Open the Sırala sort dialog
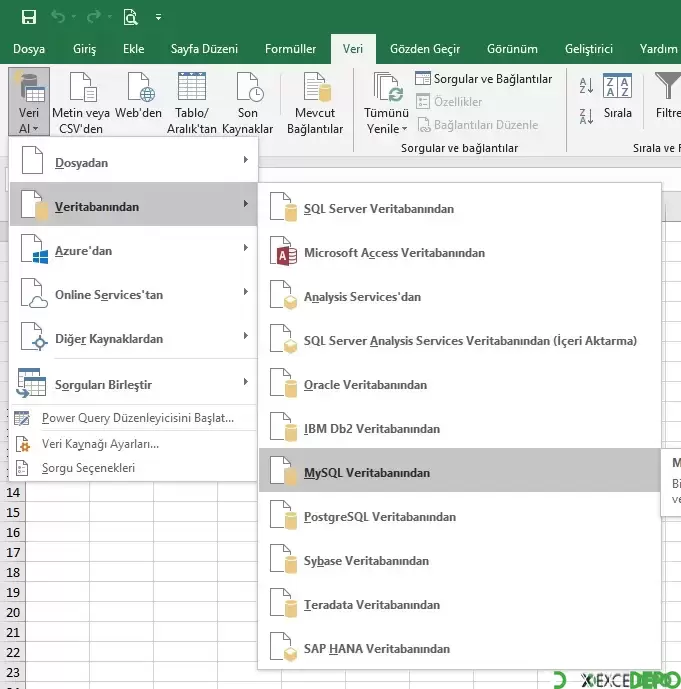Image resolution: width=681 pixels, height=689 pixels. (x=617, y=97)
